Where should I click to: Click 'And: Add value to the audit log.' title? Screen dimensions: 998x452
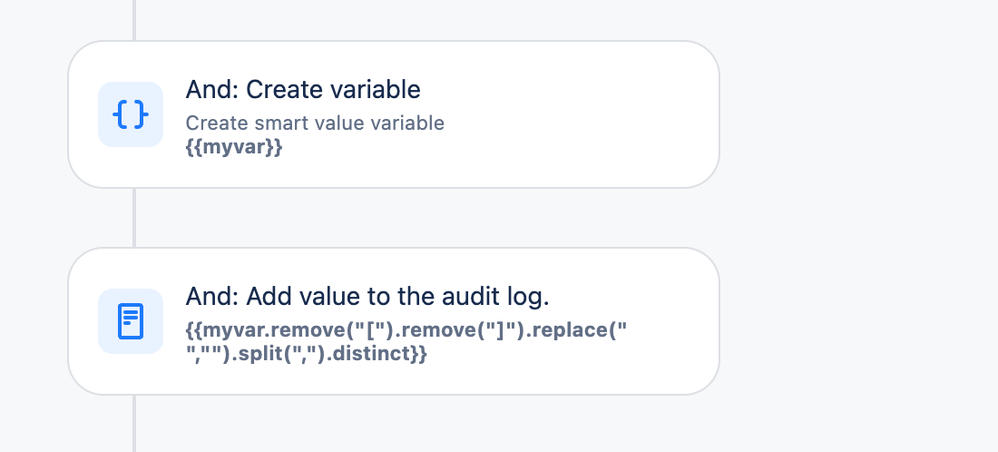pyautogui.click(x=368, y=297)
